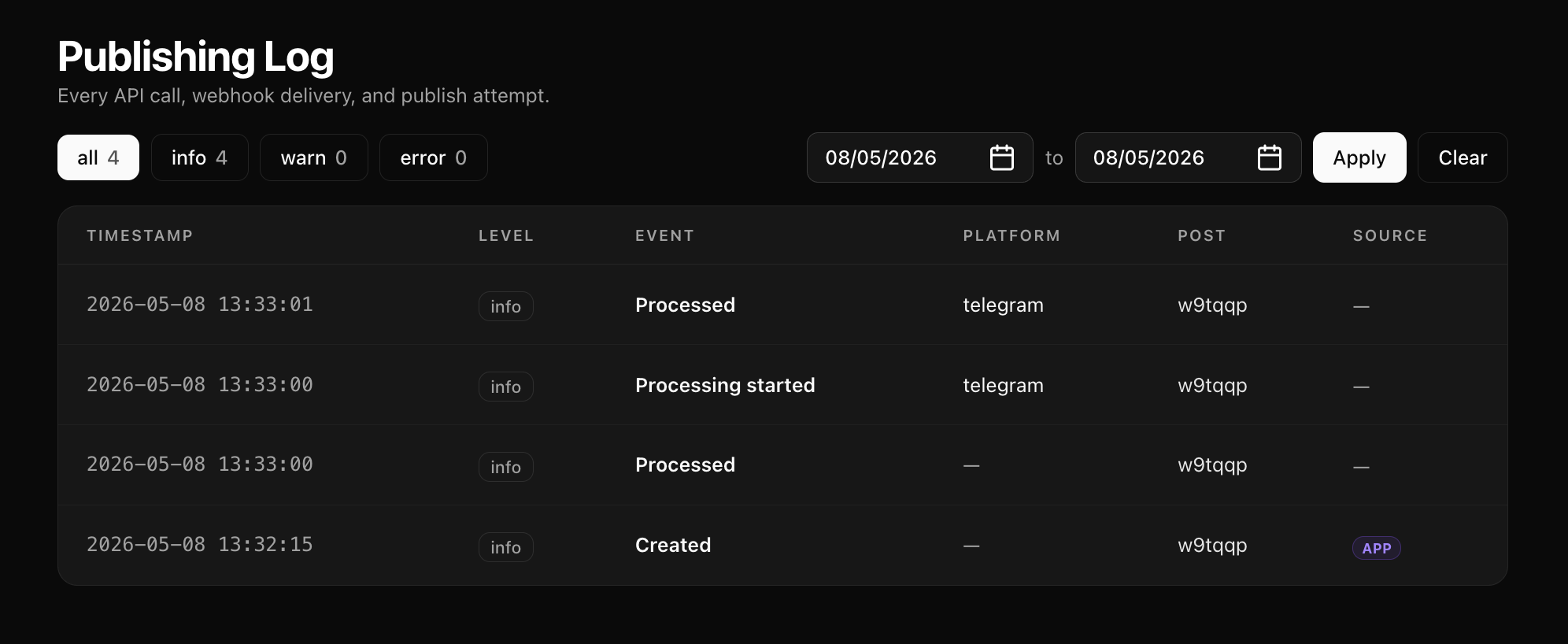Screen dimensions: 1568x644
Task: Focus the start date input field
Action: tap(919, 157)
